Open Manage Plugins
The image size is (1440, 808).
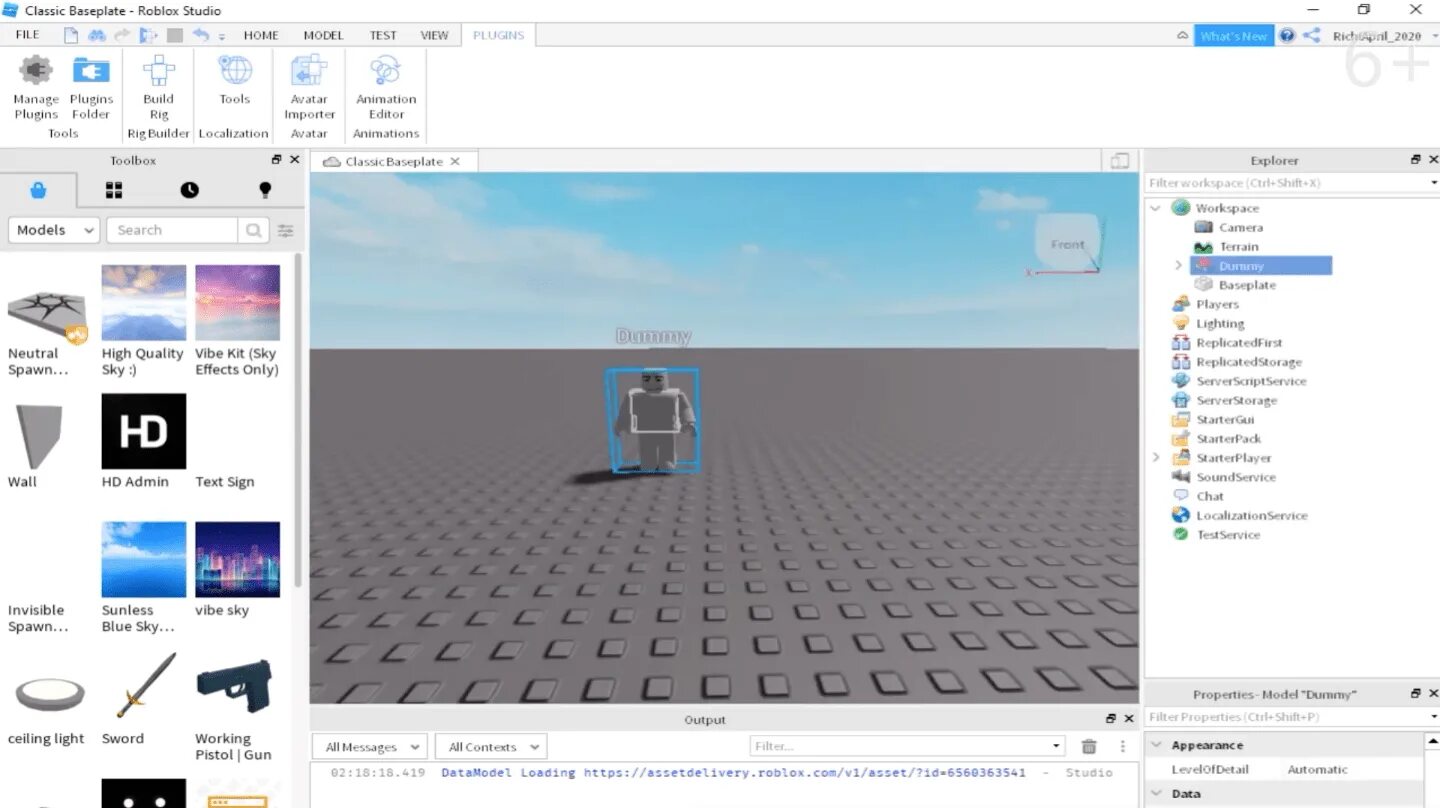[36, 88]
